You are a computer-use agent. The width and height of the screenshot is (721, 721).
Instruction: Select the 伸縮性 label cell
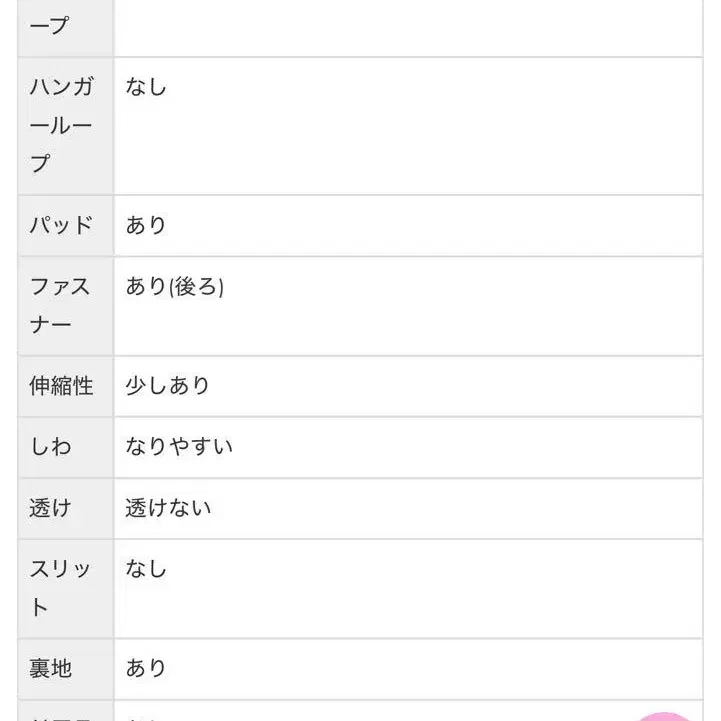(66, 386)
